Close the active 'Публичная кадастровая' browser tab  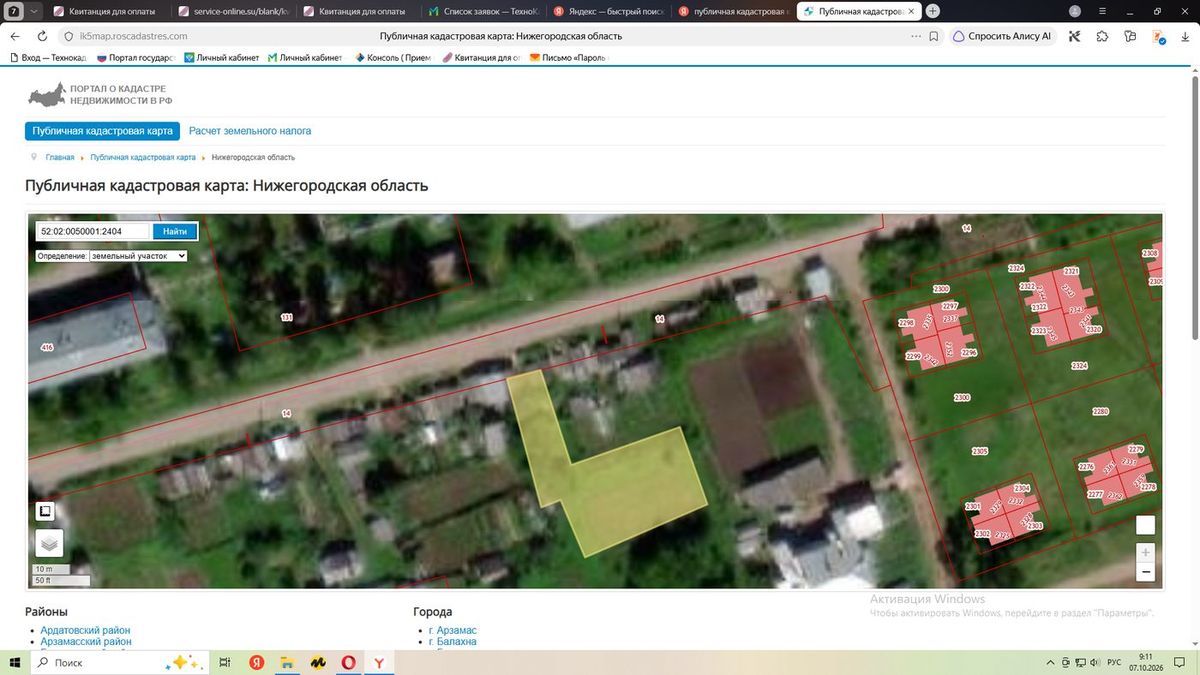(910, 11)
